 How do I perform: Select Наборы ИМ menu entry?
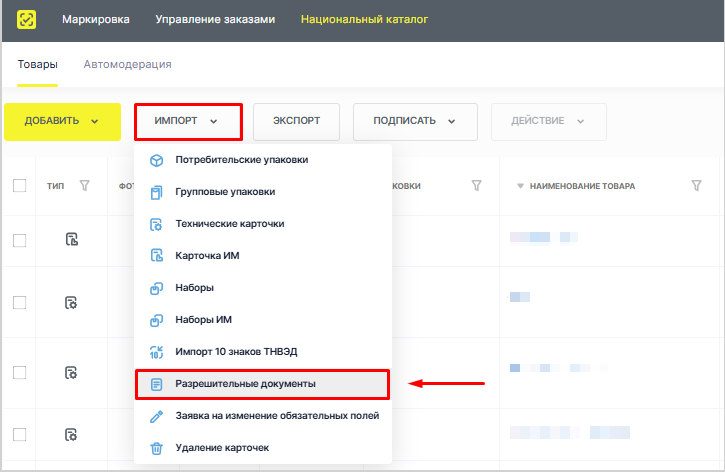(263, 320)
